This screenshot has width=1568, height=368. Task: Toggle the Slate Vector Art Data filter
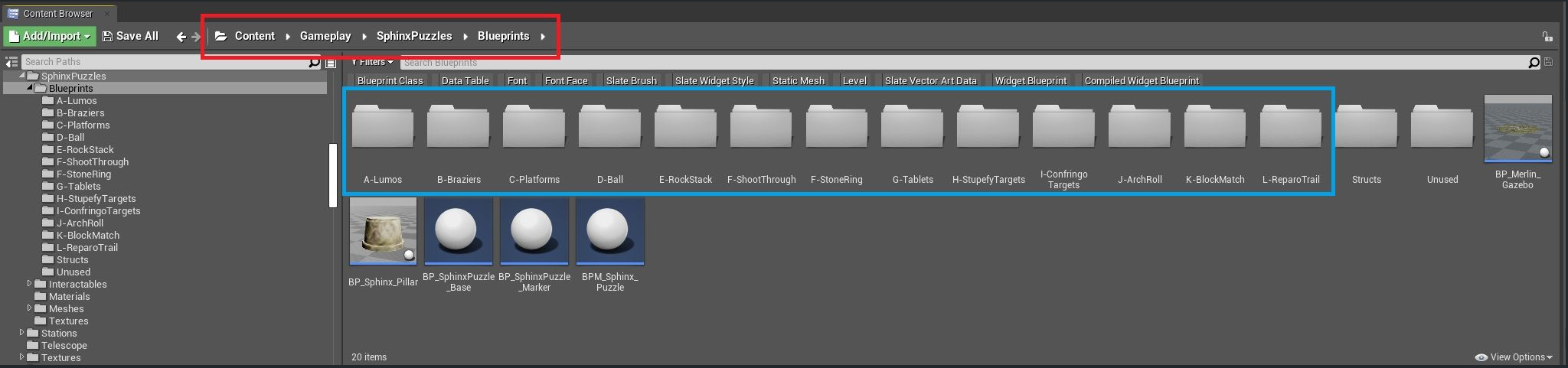tap(930, 80)
